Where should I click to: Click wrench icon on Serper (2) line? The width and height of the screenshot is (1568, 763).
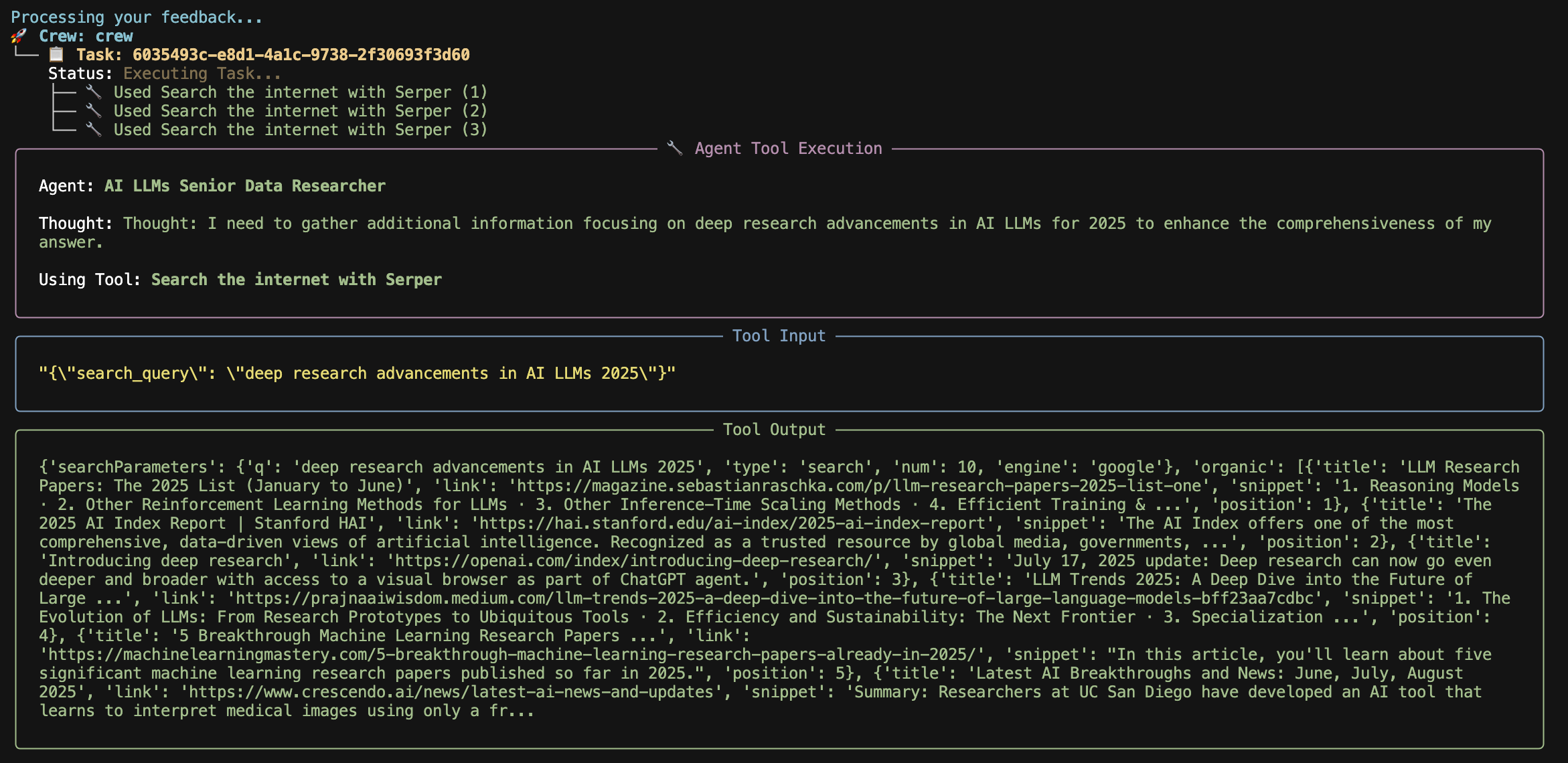point(94,110)
